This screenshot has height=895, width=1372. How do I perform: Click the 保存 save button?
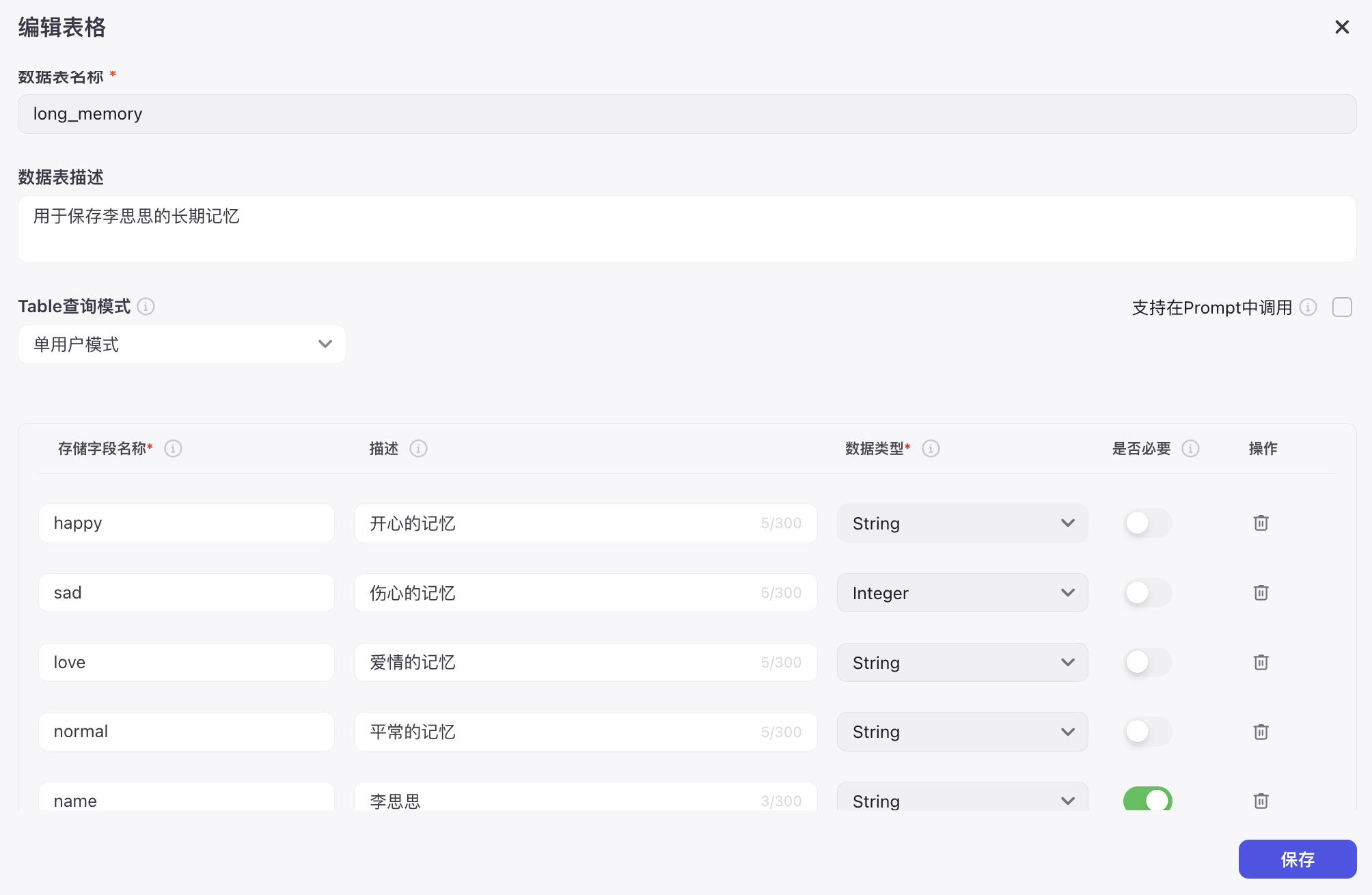[1298, 859]
